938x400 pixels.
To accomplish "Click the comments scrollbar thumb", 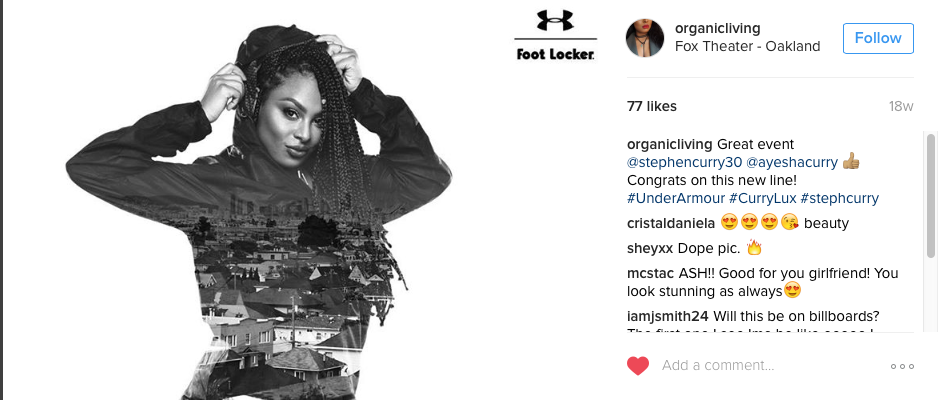I will pyautogui.click(x=931, y=196).
